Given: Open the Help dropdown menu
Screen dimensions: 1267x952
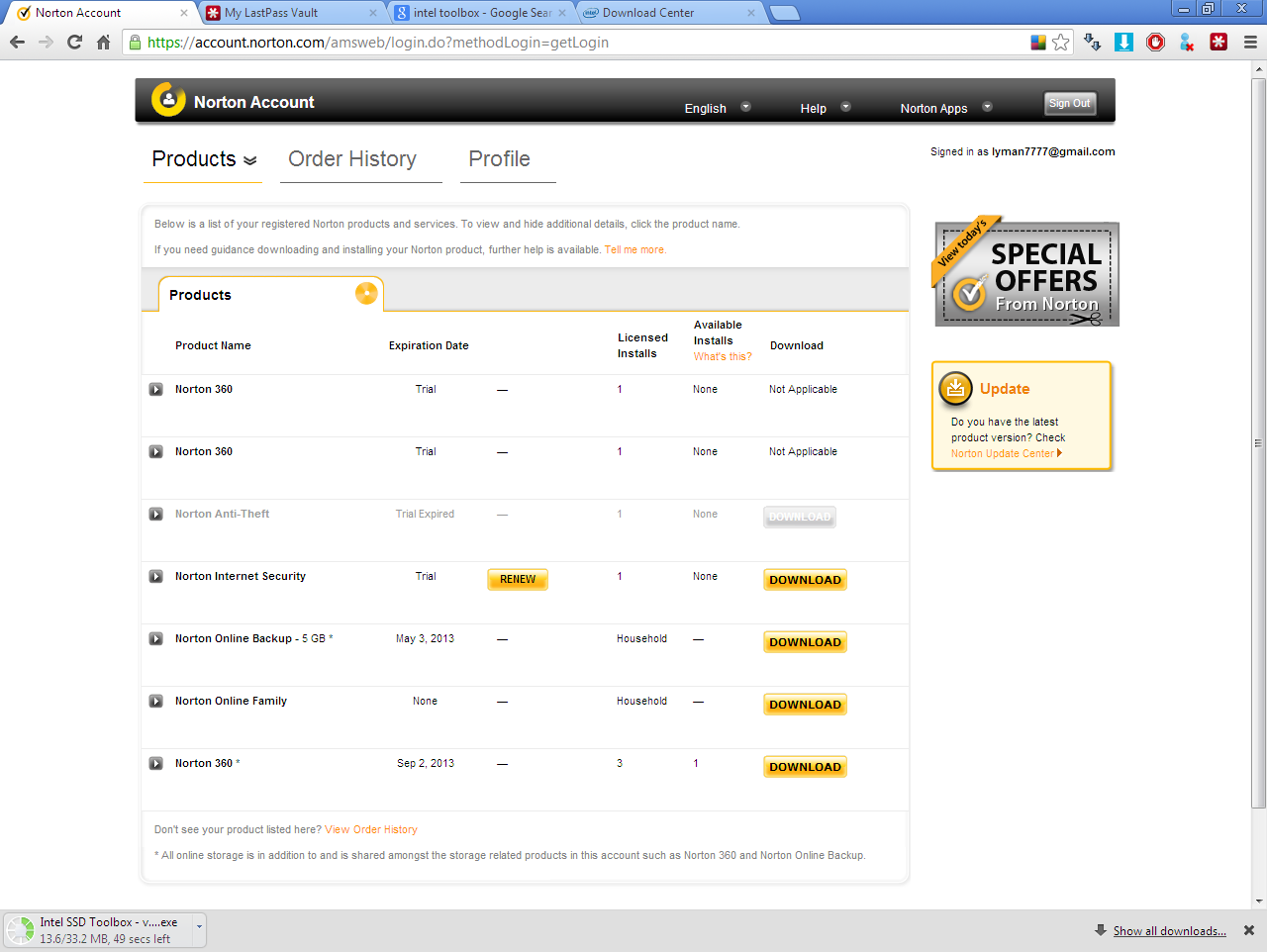Looking at the screenshot, I should click(x=826, y=108).
